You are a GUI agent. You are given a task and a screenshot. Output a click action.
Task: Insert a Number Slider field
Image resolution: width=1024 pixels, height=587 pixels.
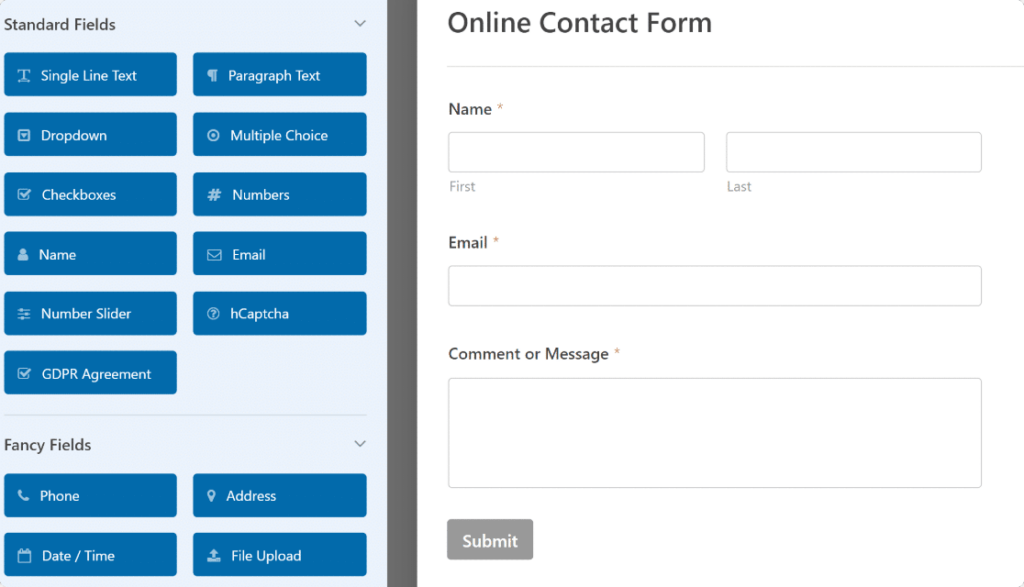pos(90,313)
